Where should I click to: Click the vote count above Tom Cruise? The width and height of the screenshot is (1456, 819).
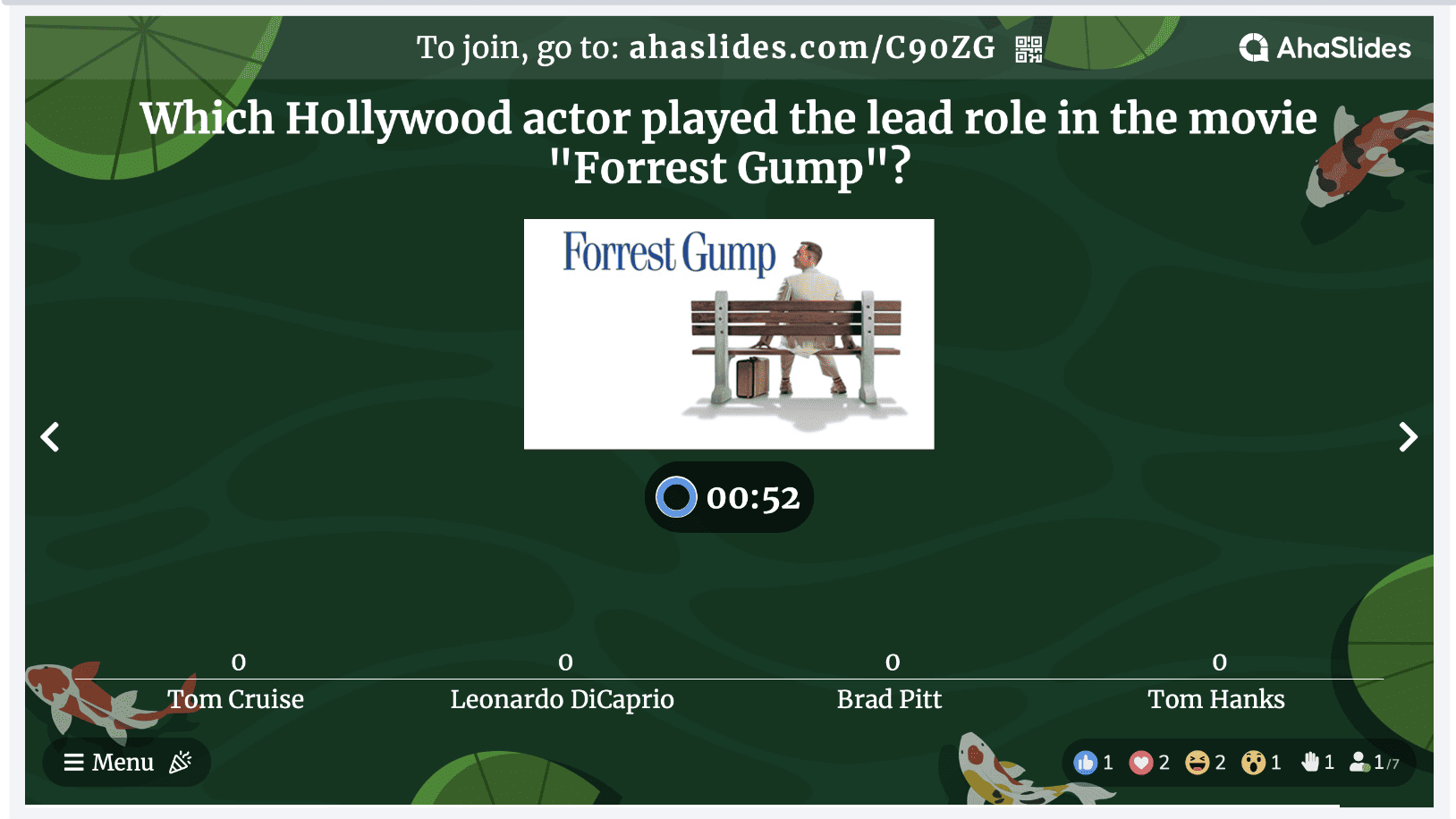tap(239, 663)
